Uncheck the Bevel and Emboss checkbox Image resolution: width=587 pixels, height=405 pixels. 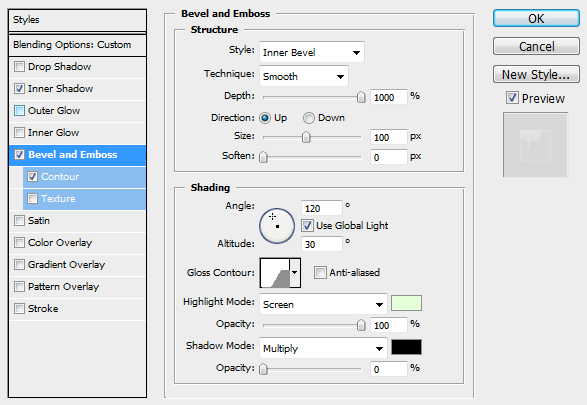[19, 155]
